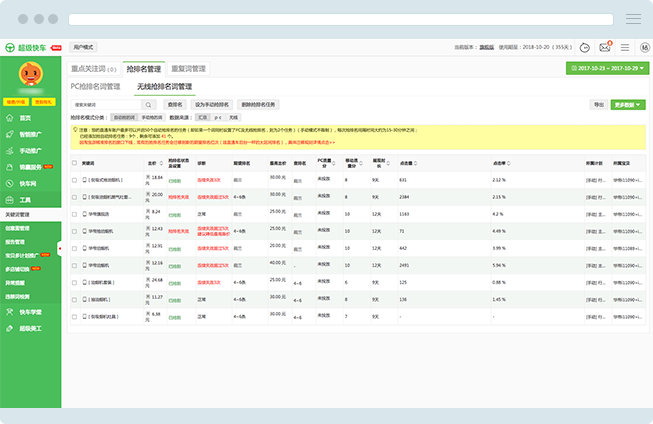This screenshot has height=424, width=653.
Task: Click the 导出 export button
Action: pyautogui.click(x=598, y=104)
